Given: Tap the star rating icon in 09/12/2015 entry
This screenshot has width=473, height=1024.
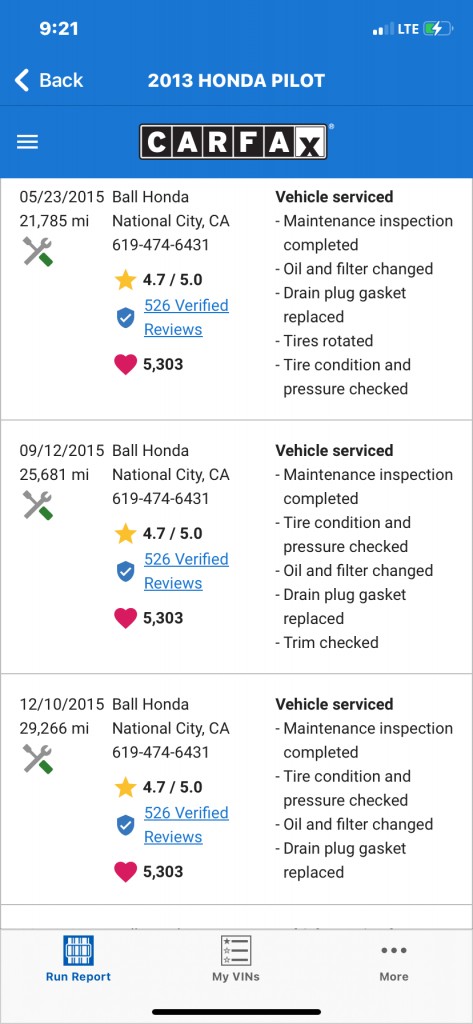Looking at the screenshot, I should [125, 534].
